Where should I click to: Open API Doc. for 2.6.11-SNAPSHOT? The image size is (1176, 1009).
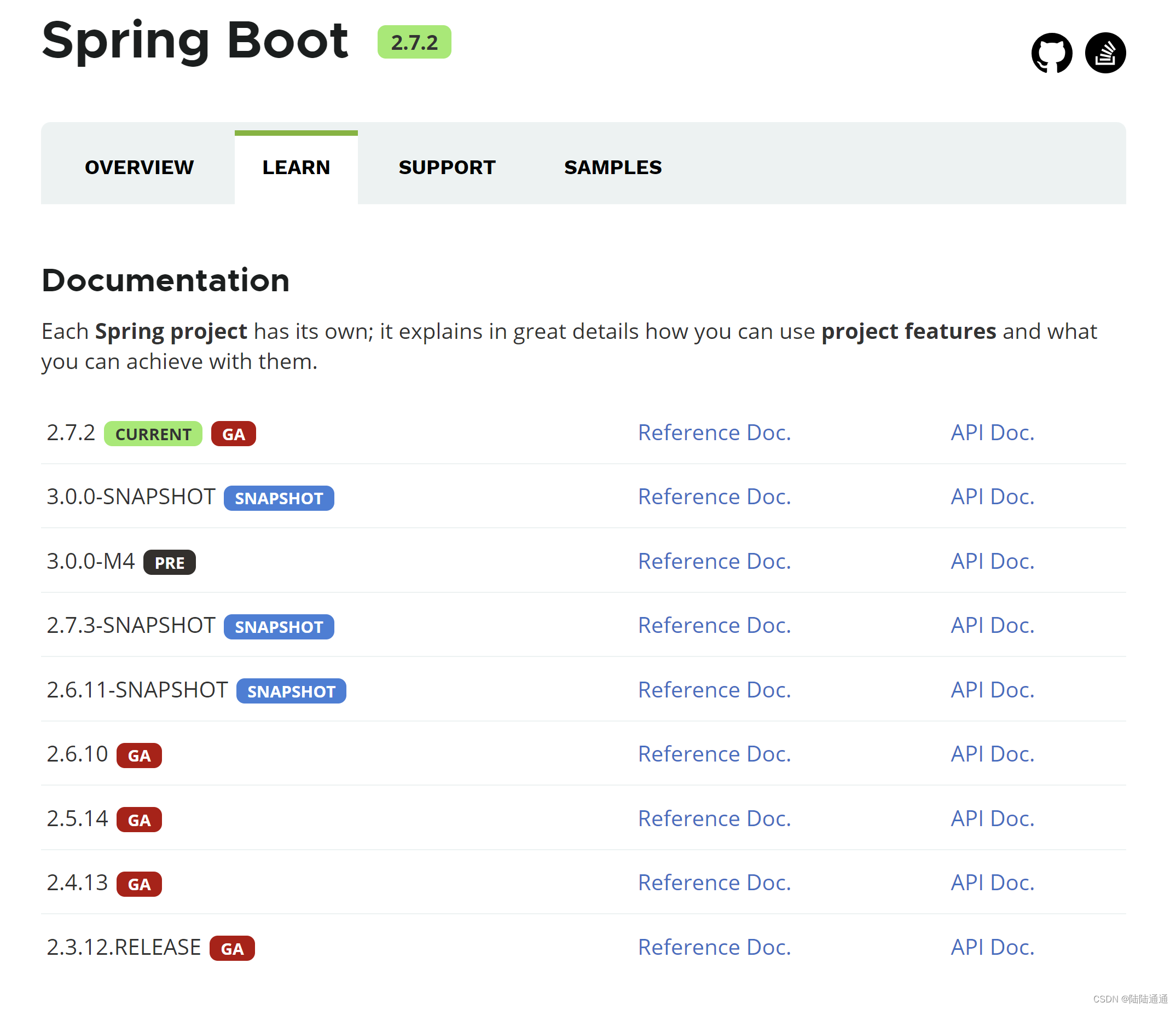[992, 690]
